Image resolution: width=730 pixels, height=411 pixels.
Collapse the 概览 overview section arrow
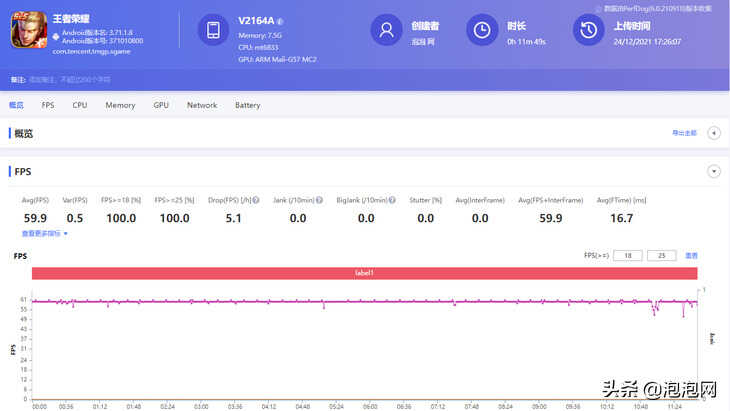(713, 133)
